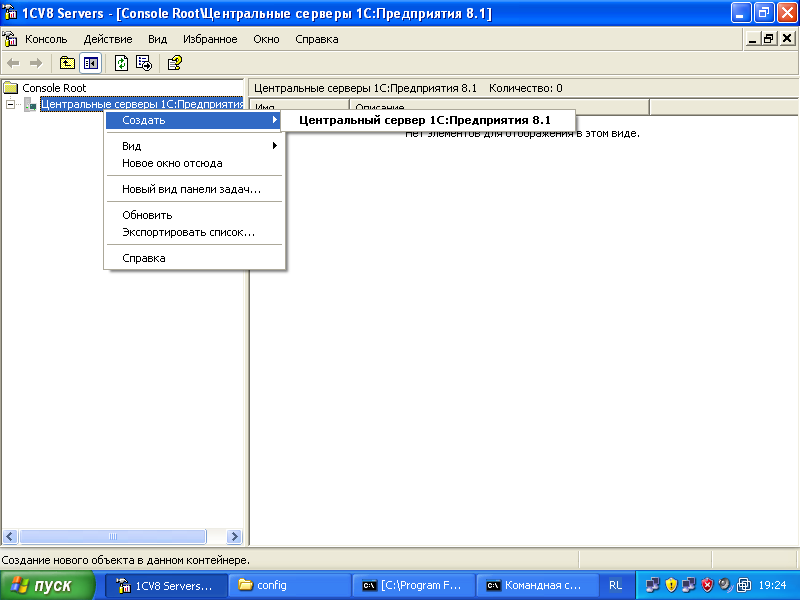Open the Справка menu in menu bar
Screen dimensions: 800x600
coord(316,39)
